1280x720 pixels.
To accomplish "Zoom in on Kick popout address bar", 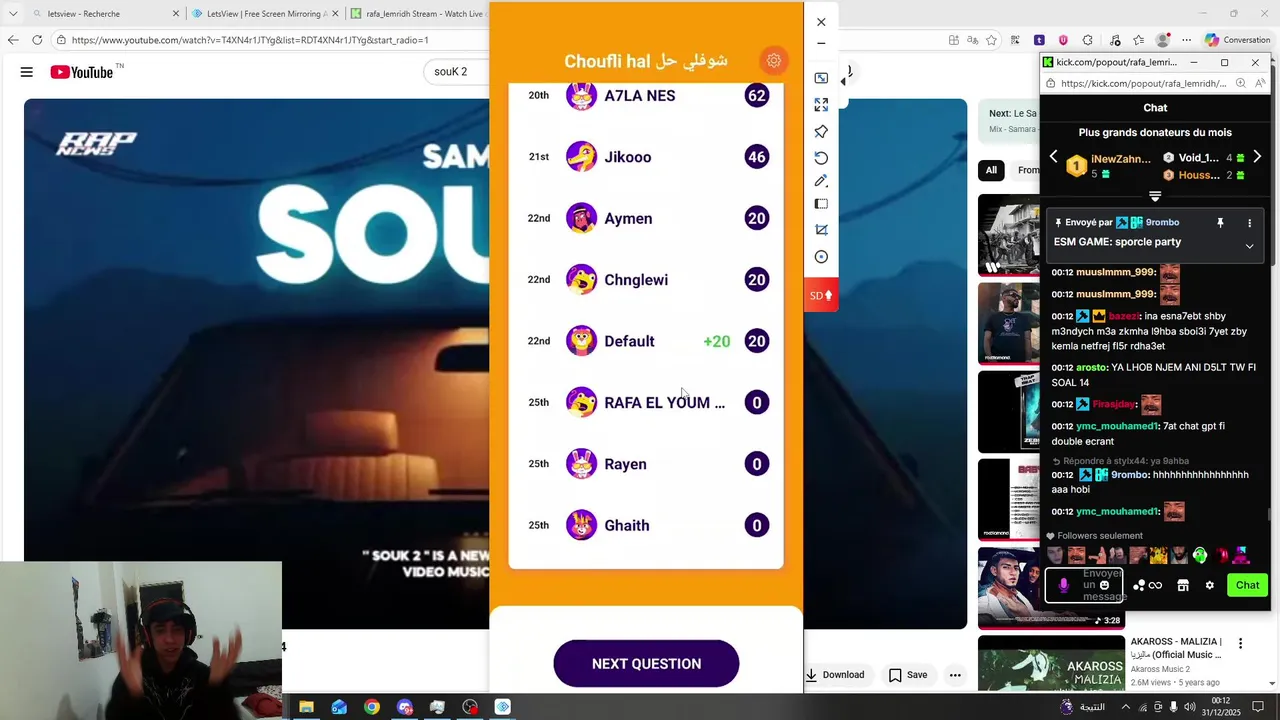I will pyautogui.click(x=1241, y=84).
